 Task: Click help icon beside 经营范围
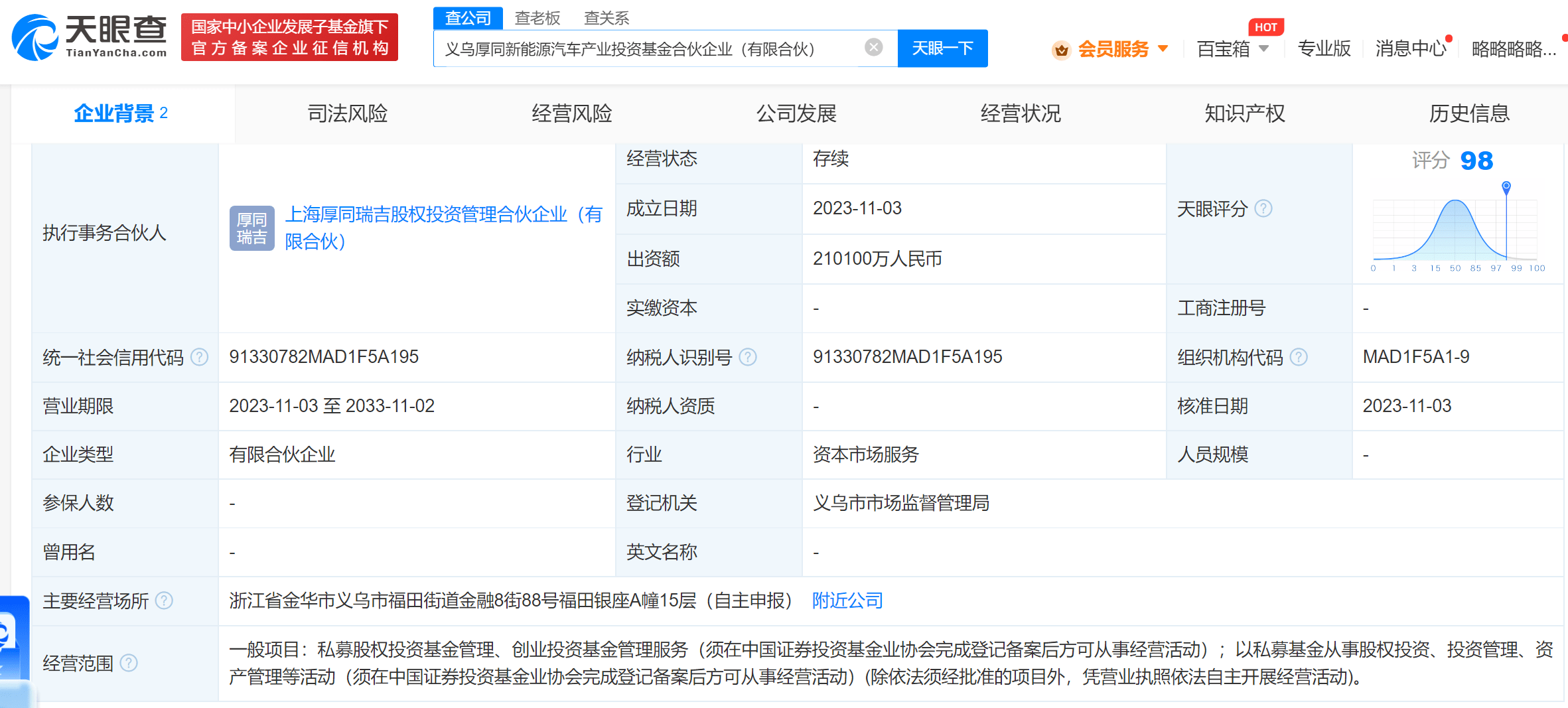click(129, 663)
